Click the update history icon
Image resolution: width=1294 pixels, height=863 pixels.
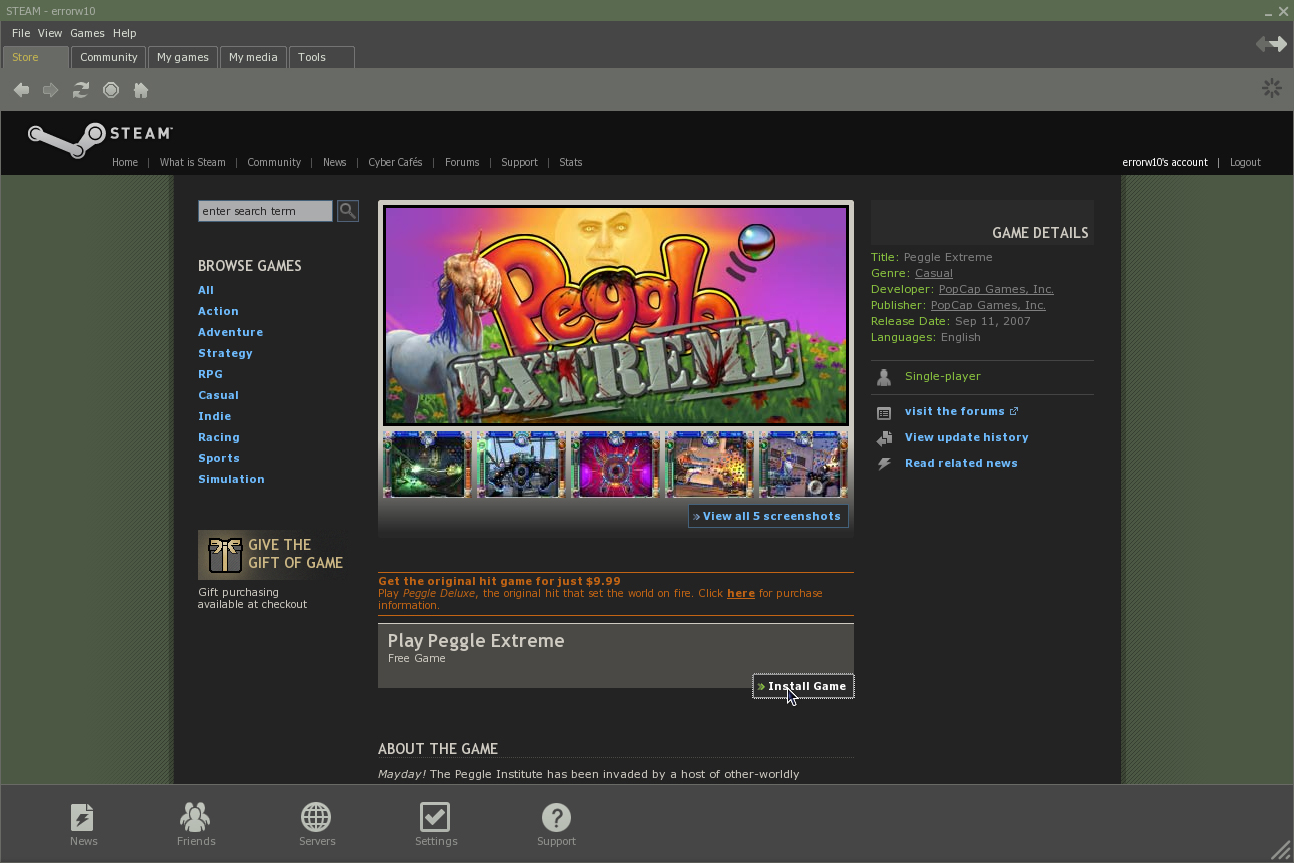pos(884,438)
